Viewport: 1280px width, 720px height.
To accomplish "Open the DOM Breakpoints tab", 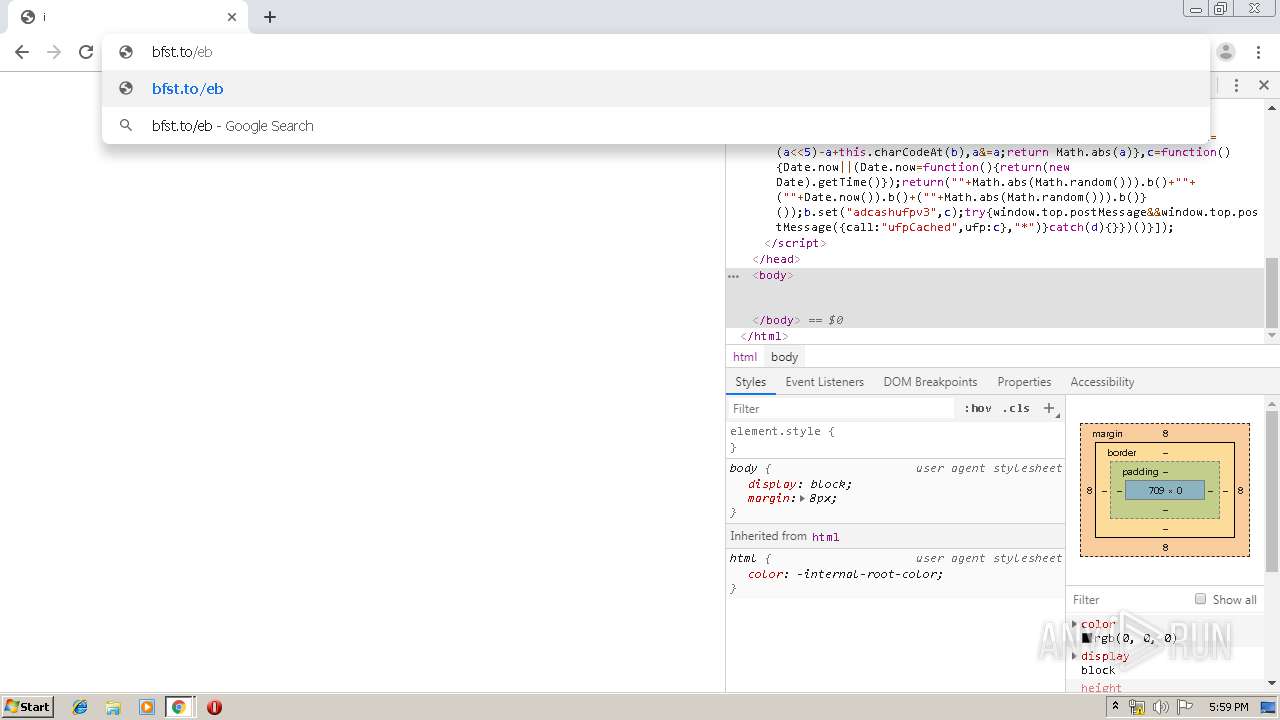I will click(930, 382).
